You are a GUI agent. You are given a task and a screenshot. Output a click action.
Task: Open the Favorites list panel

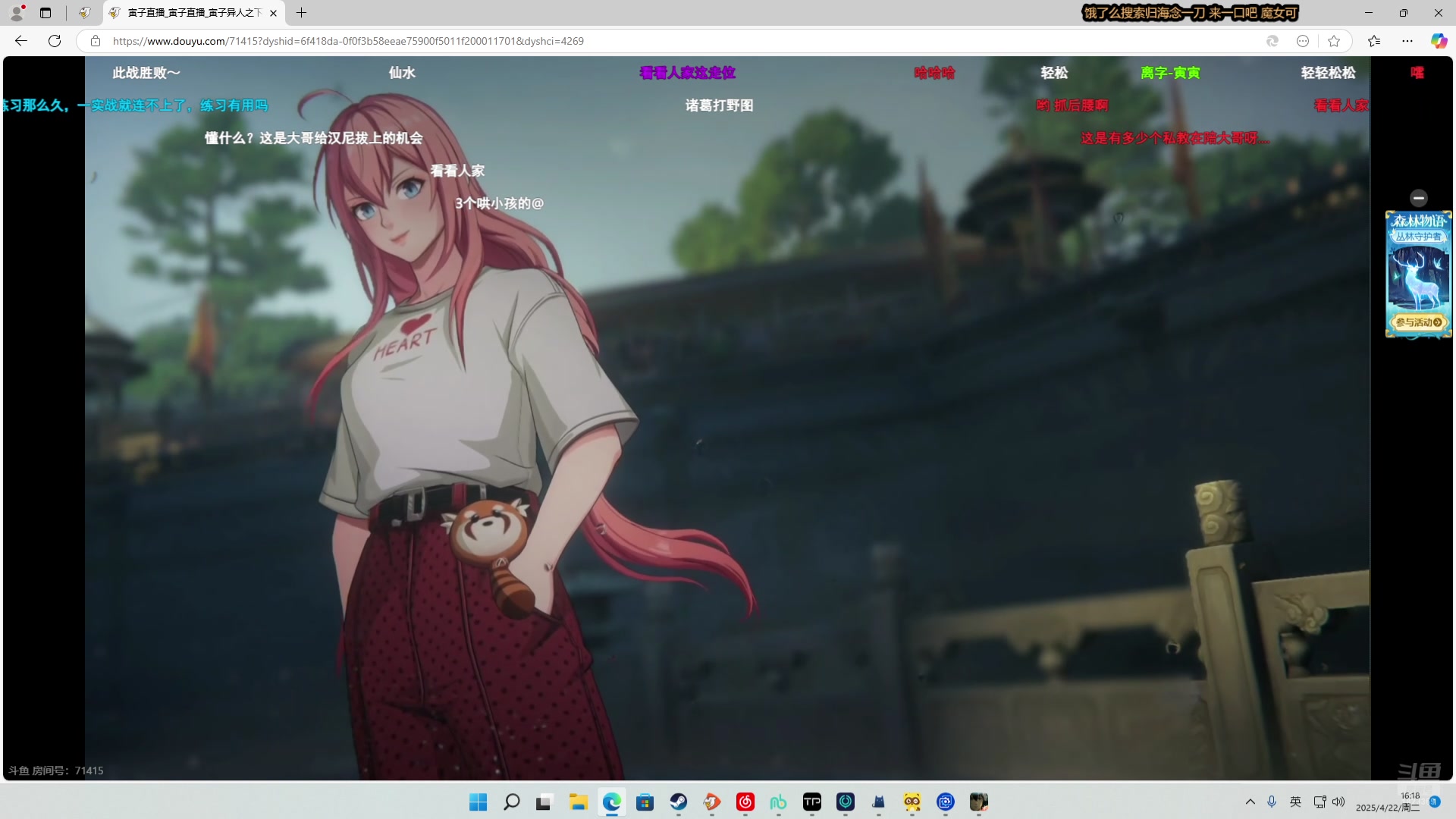pyautogui.click(x=1374, y=41)
